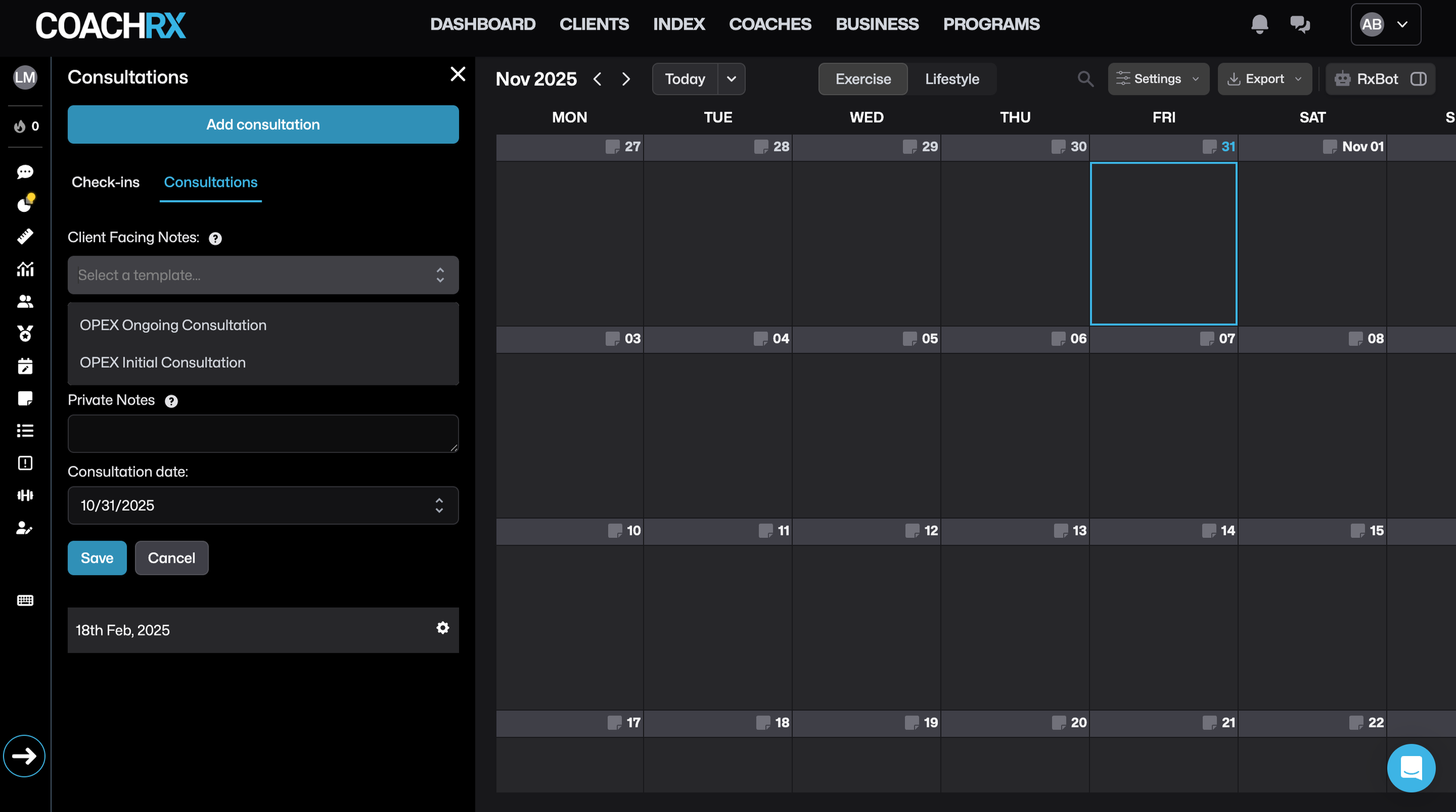Open the Intercom chat launcher bubble
1456x812 pixels.
click(1411, 768)
